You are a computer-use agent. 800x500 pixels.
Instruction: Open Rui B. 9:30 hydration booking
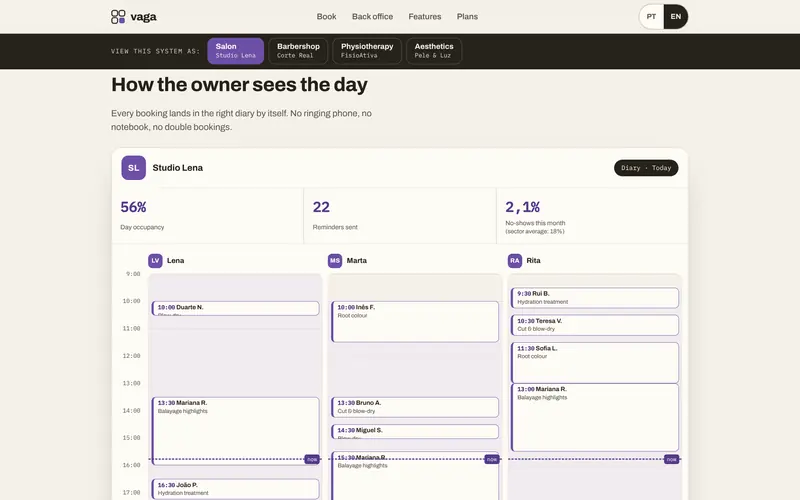[595, 298]
